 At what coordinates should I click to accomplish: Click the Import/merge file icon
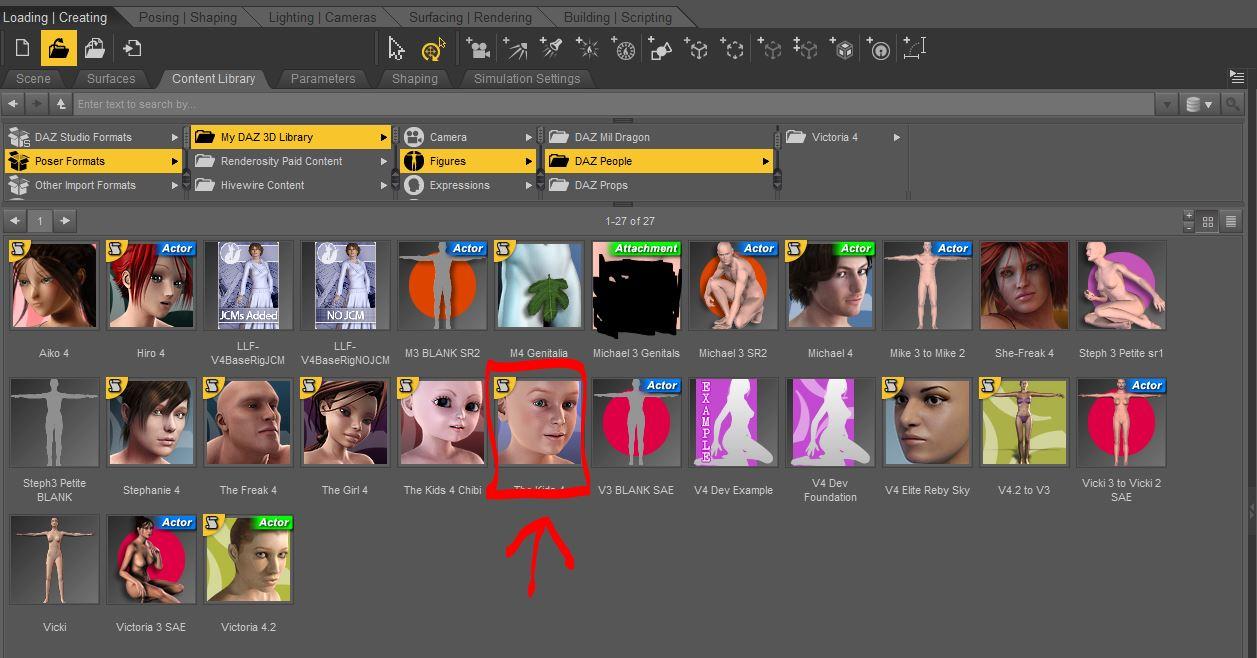point(131,48)
